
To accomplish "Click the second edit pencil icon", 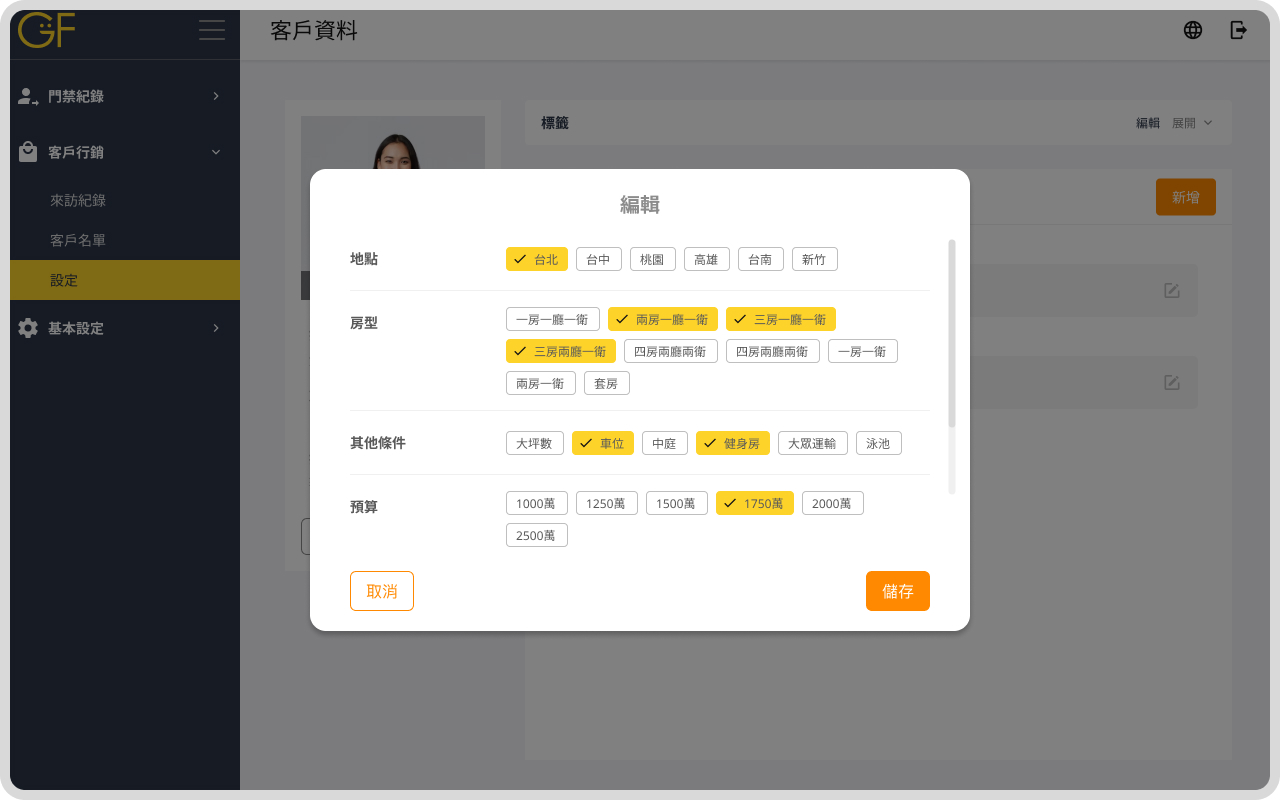I will tap(1171, 383).
